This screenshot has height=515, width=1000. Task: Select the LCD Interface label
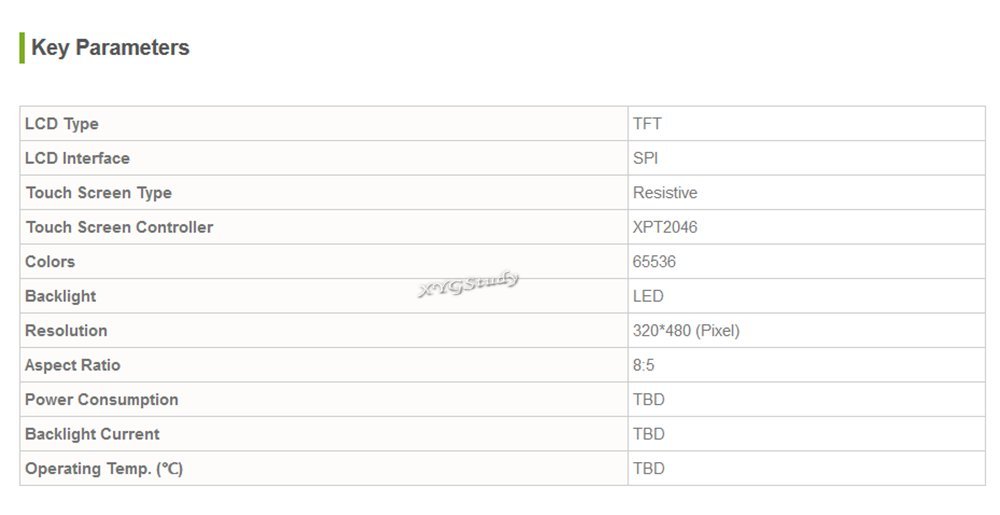(x=77, y=158)
